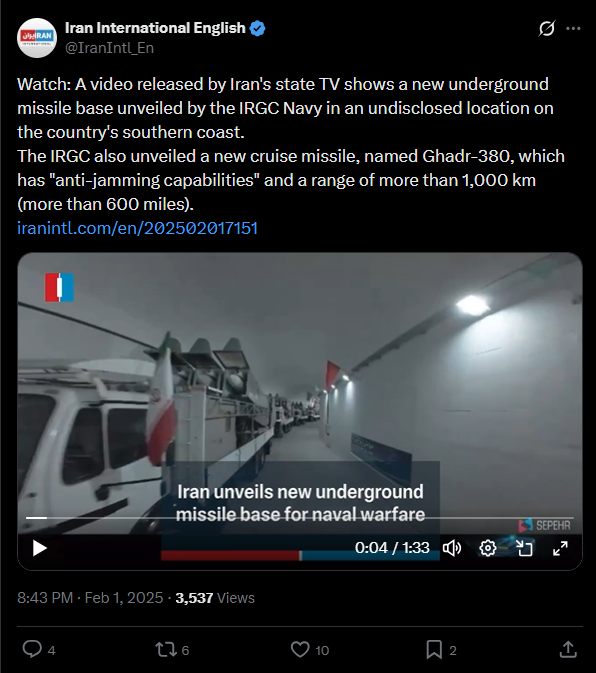Screen dimensions: 596x673
Task: Click the 3,537 Views count
Action: coord(215,598)
